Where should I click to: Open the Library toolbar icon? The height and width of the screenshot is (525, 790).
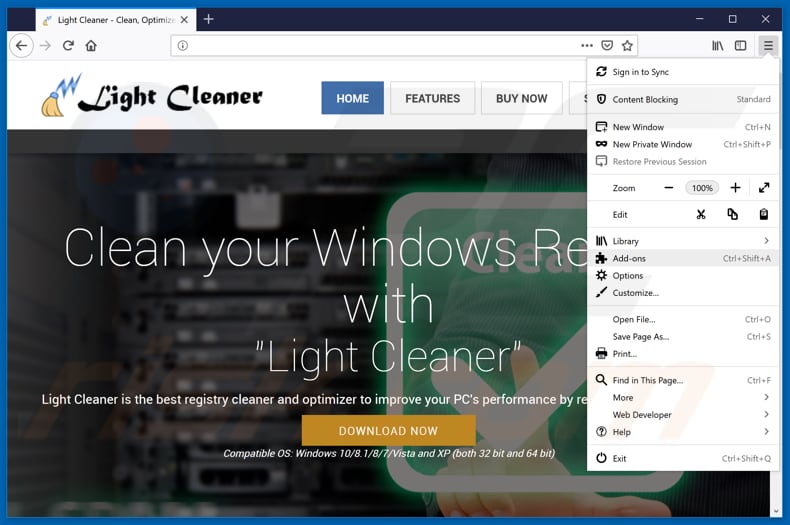coord(717,46)
